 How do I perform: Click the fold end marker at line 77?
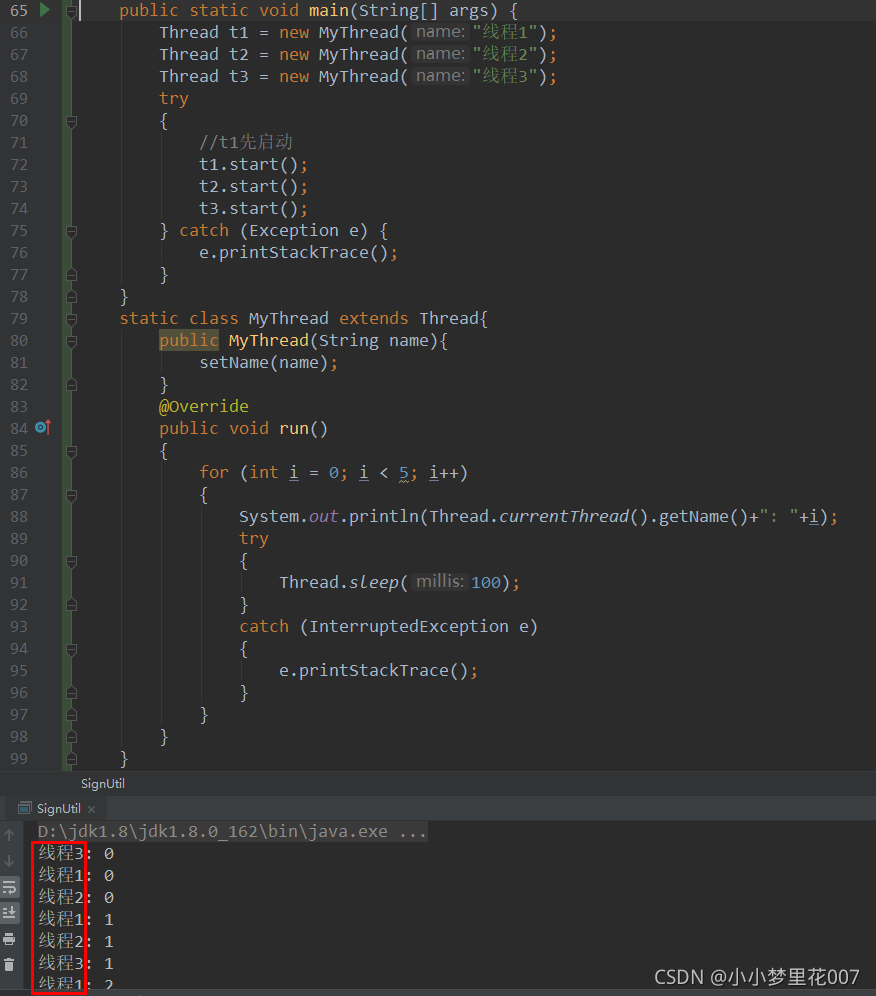72,274
